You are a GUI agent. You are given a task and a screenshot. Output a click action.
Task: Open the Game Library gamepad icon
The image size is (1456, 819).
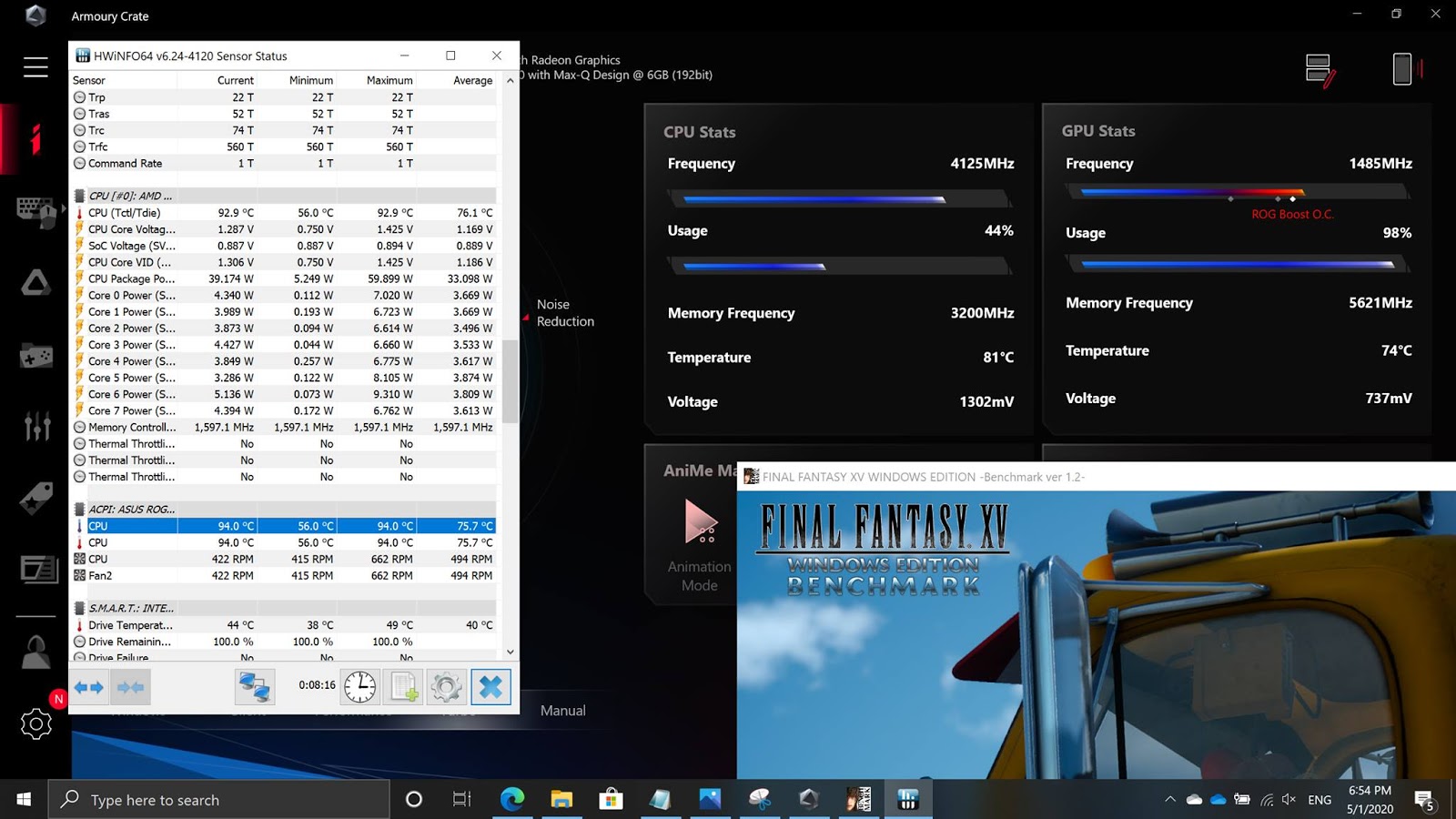point(36,355)
